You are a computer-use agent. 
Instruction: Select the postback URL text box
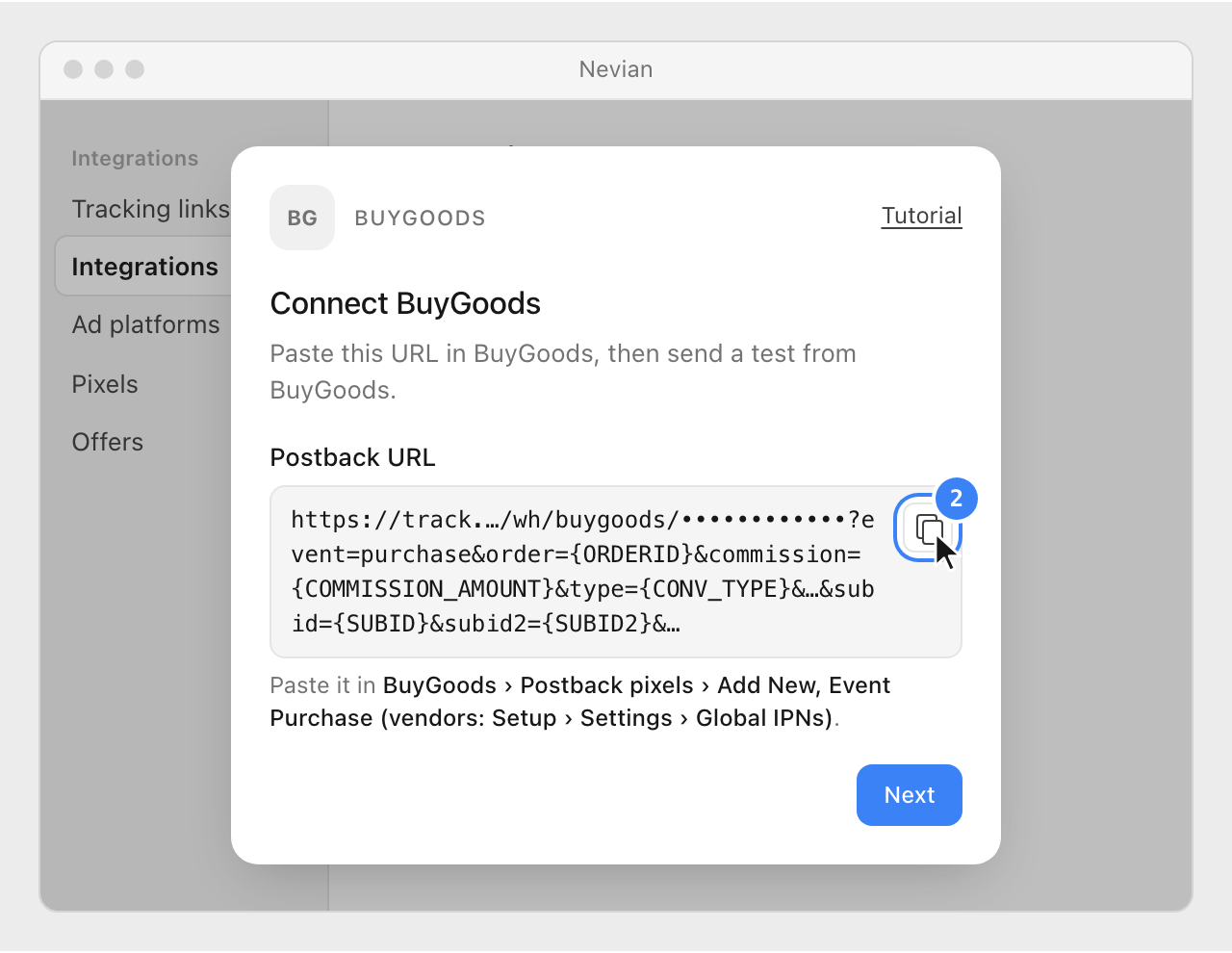click(616, 572)
